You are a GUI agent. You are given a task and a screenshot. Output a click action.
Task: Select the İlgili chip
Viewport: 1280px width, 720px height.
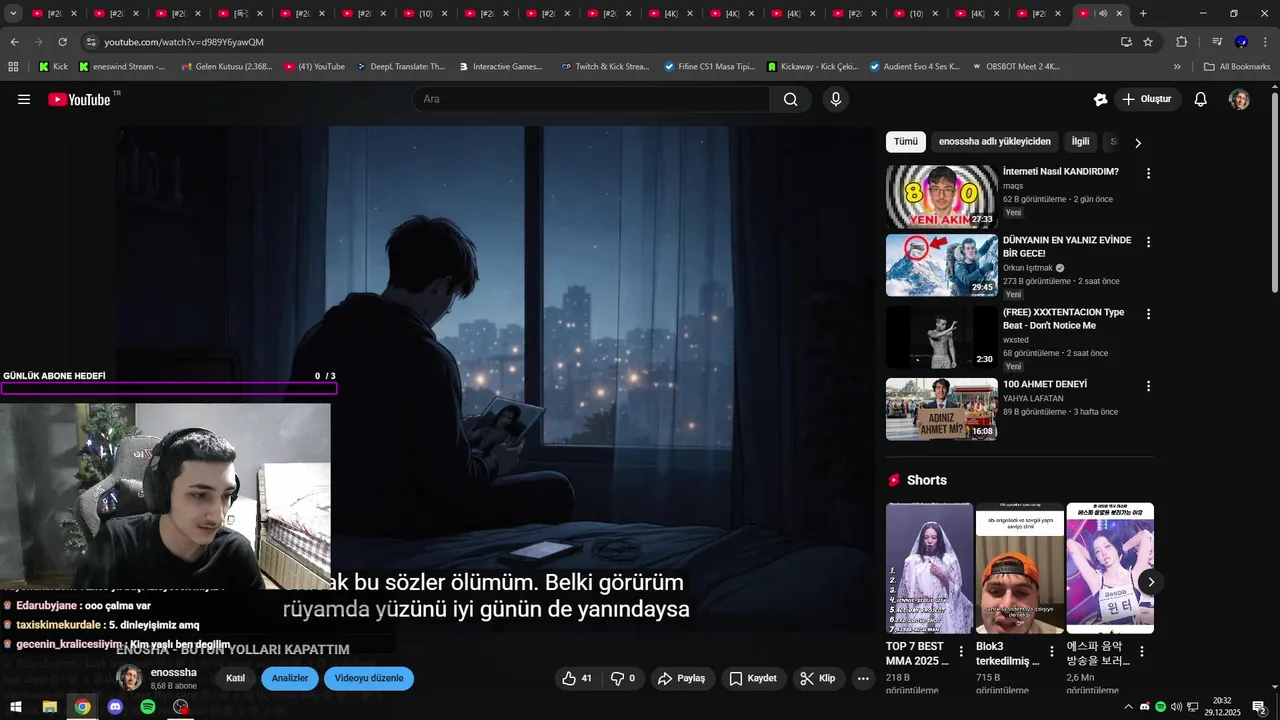point(1081,142)
